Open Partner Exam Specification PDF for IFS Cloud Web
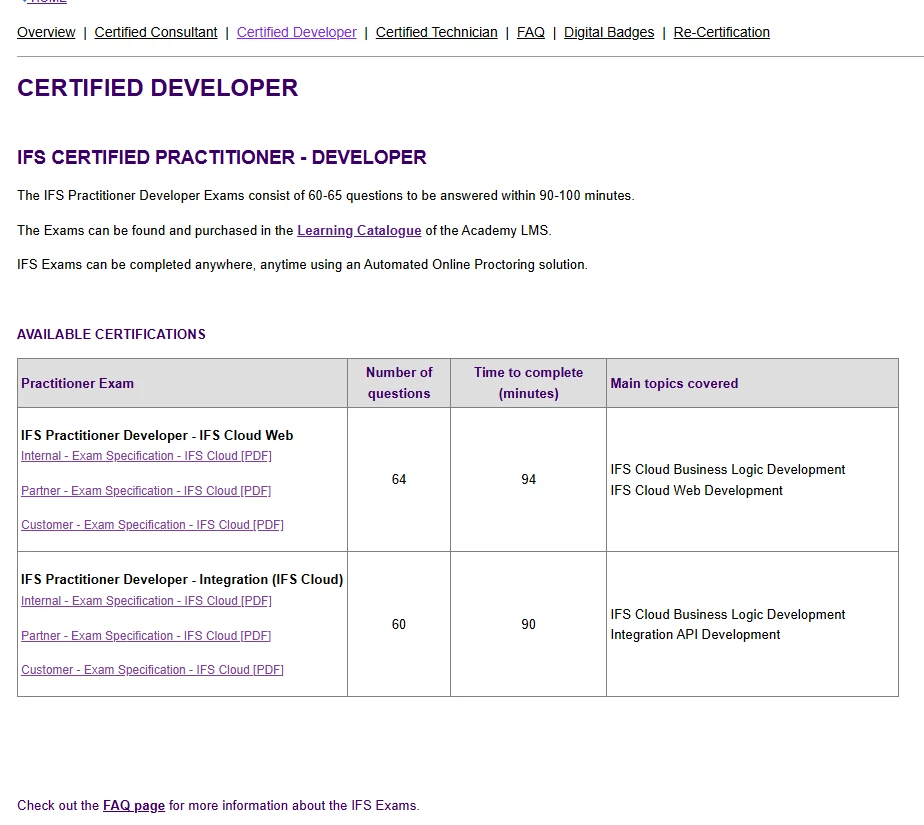This screenshot has width=924, height=825. coord(146,491)
